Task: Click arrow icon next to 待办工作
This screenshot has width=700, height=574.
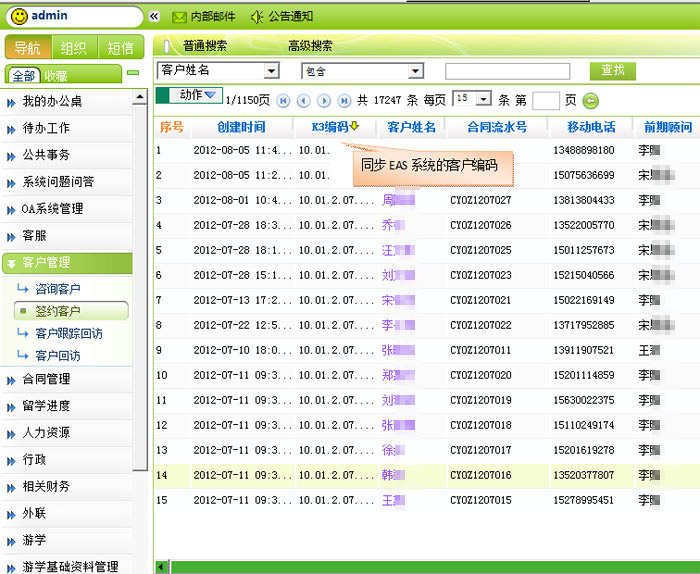Action: [11, 129]
